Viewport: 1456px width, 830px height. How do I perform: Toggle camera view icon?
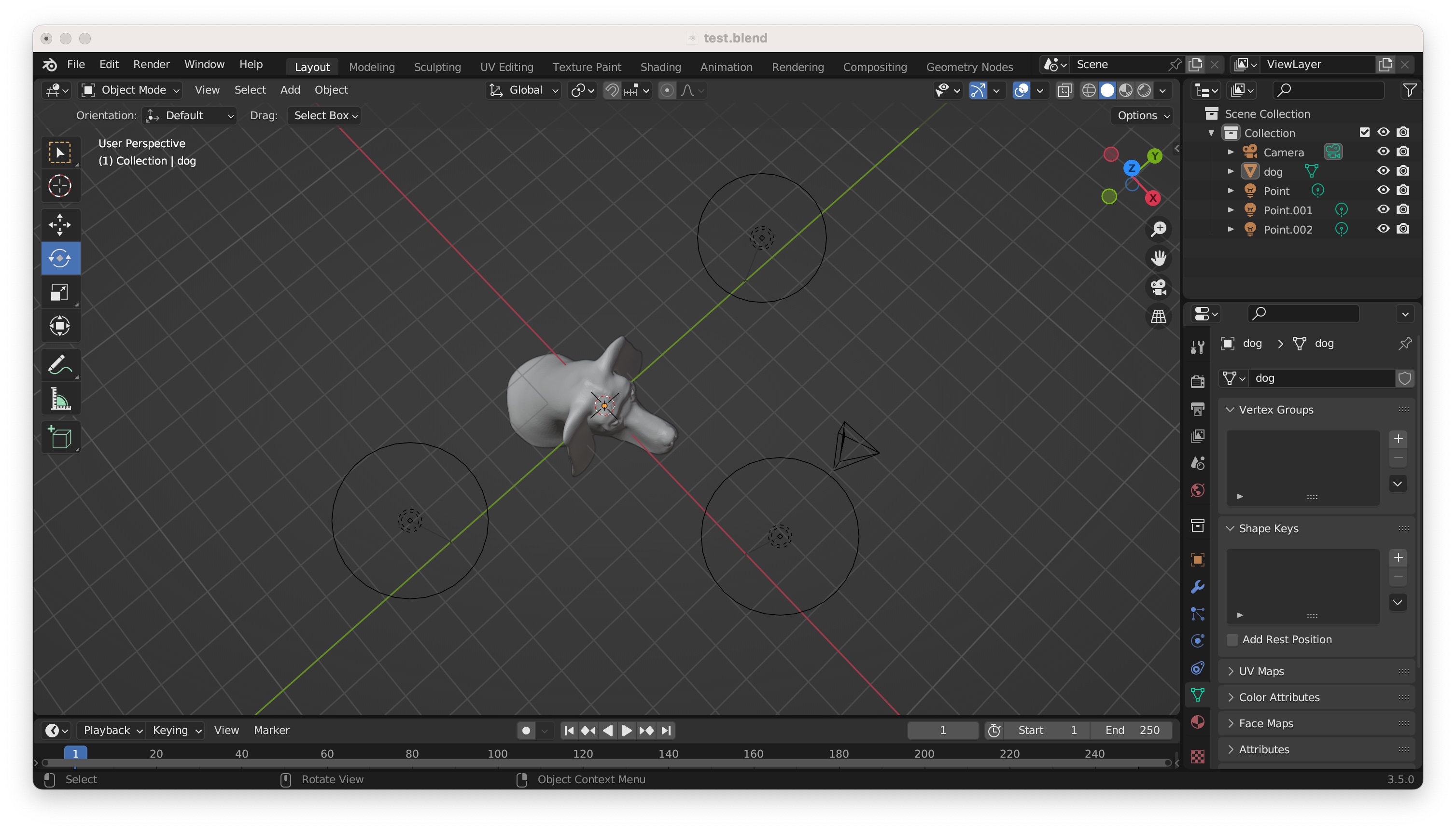click(x=1158, y=287)
